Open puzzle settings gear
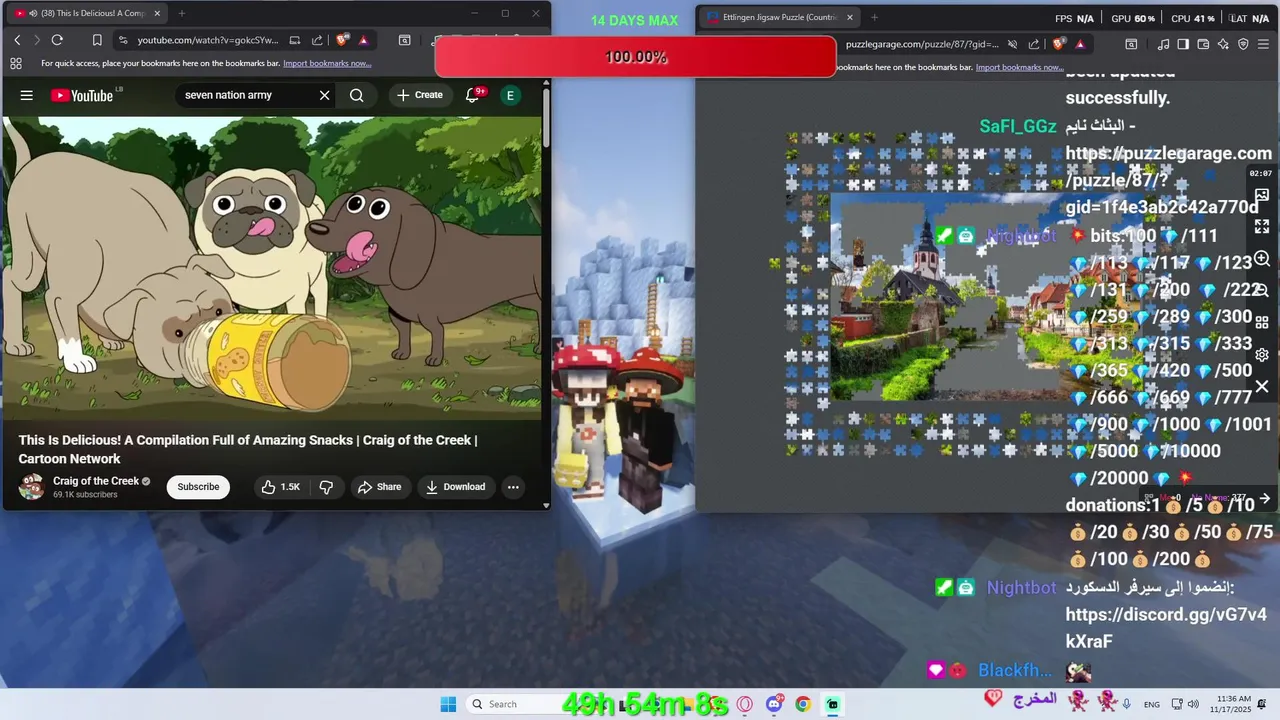 coord(1262,355)
